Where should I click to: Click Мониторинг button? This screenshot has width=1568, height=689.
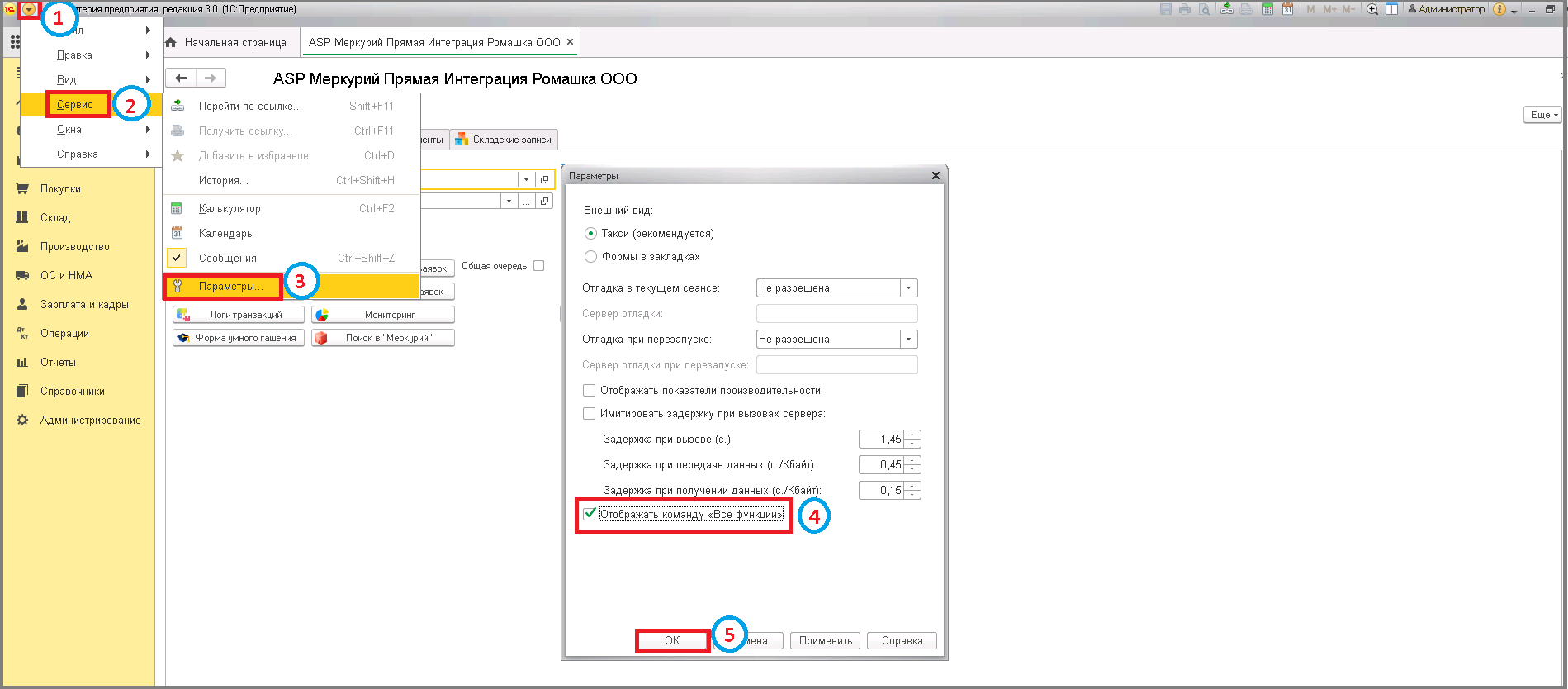(x=383, y=315)
